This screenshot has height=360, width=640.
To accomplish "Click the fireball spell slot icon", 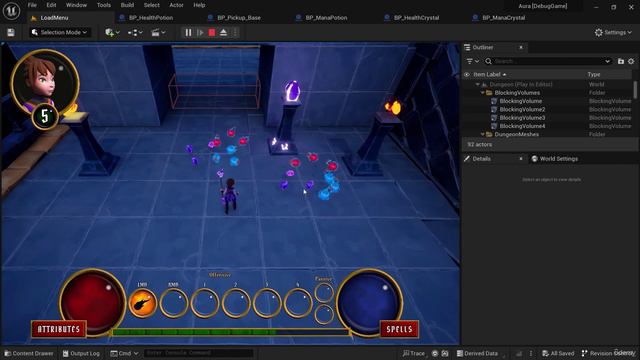I will tap(142, 302).
